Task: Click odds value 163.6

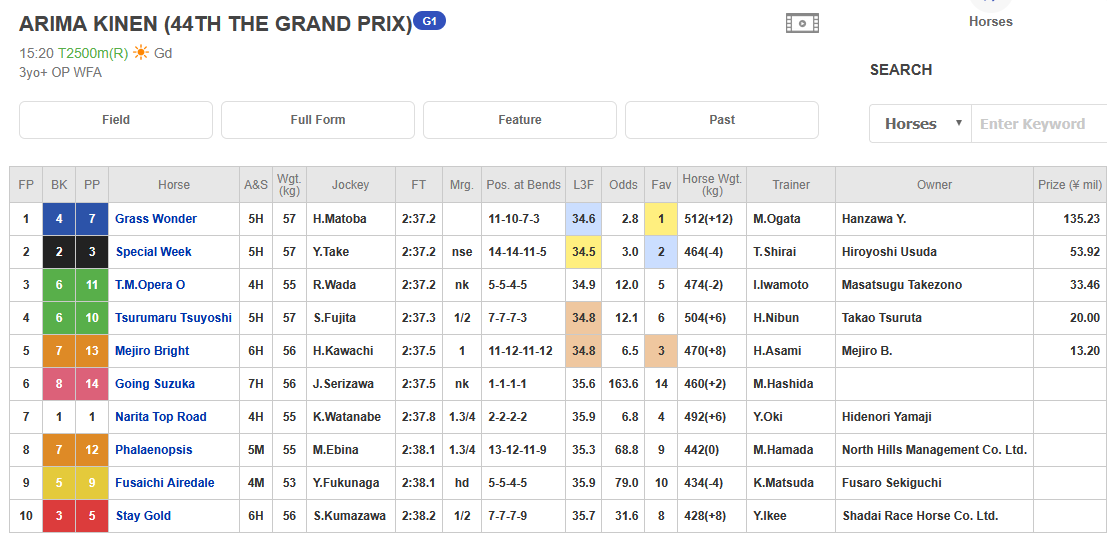Action: pyautogui.click(x=623, y=384)
